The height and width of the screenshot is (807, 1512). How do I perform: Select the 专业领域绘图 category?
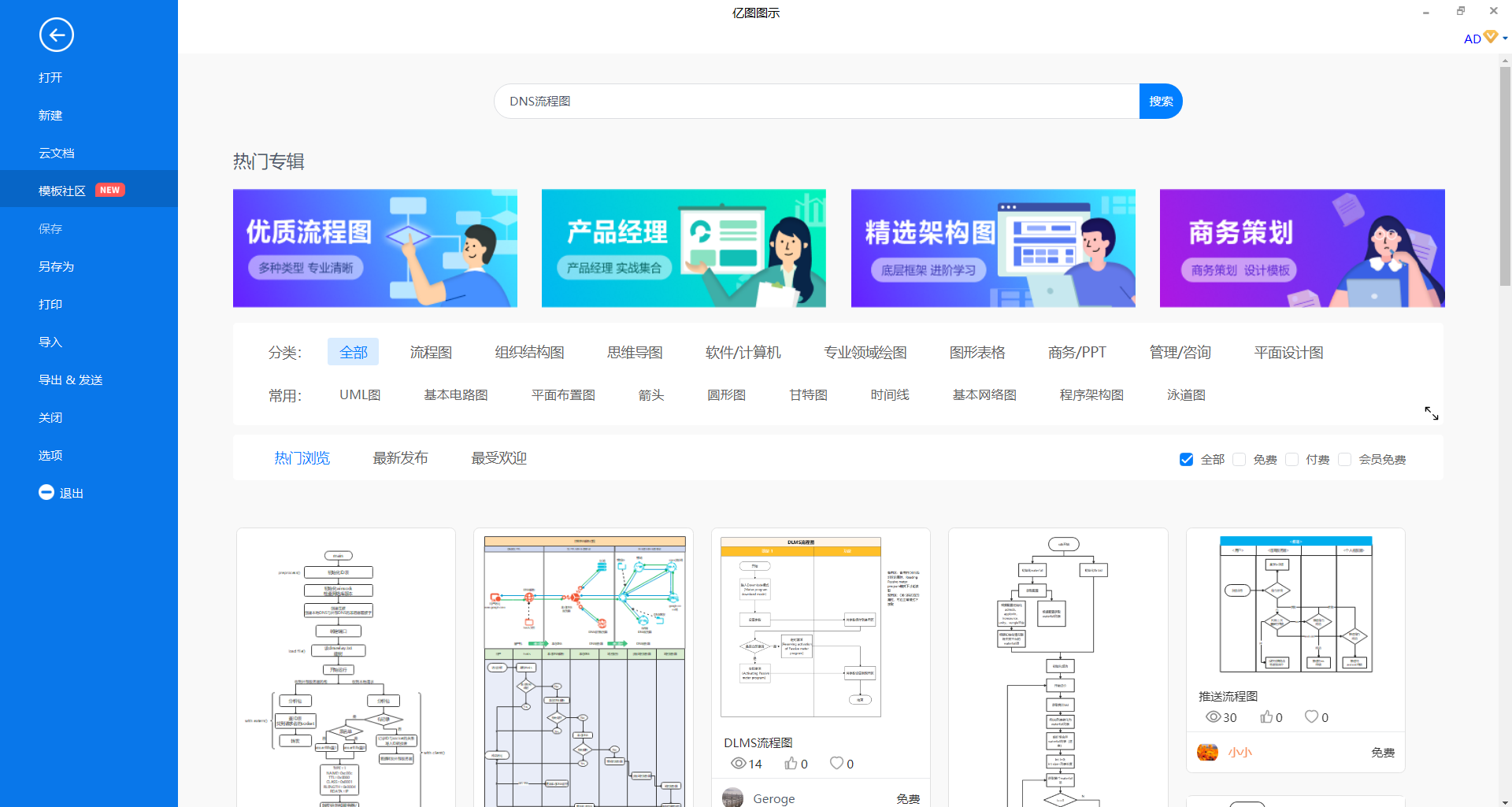click(x=865, y=352)
